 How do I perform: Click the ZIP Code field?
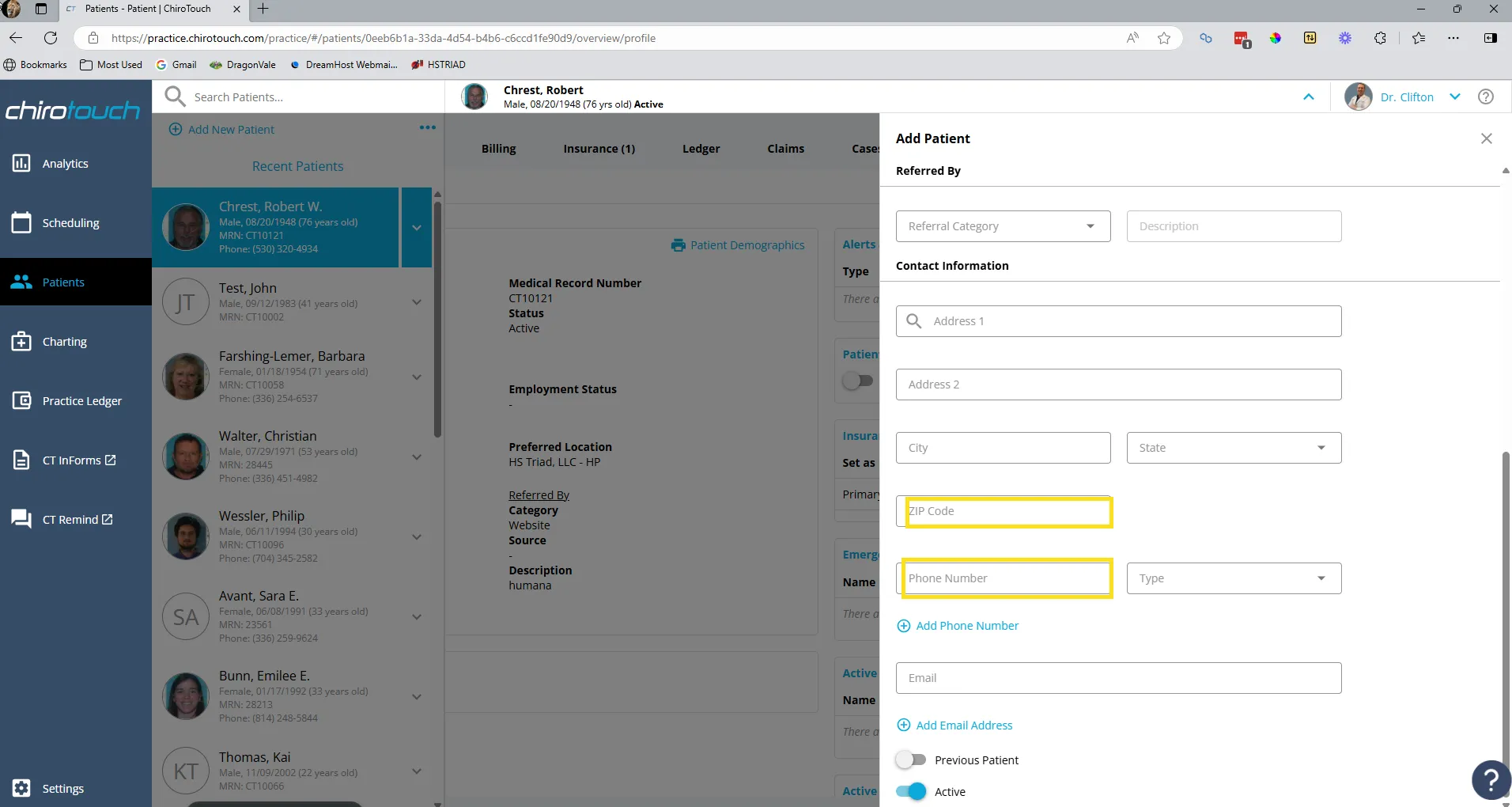tap(1004, 511)
